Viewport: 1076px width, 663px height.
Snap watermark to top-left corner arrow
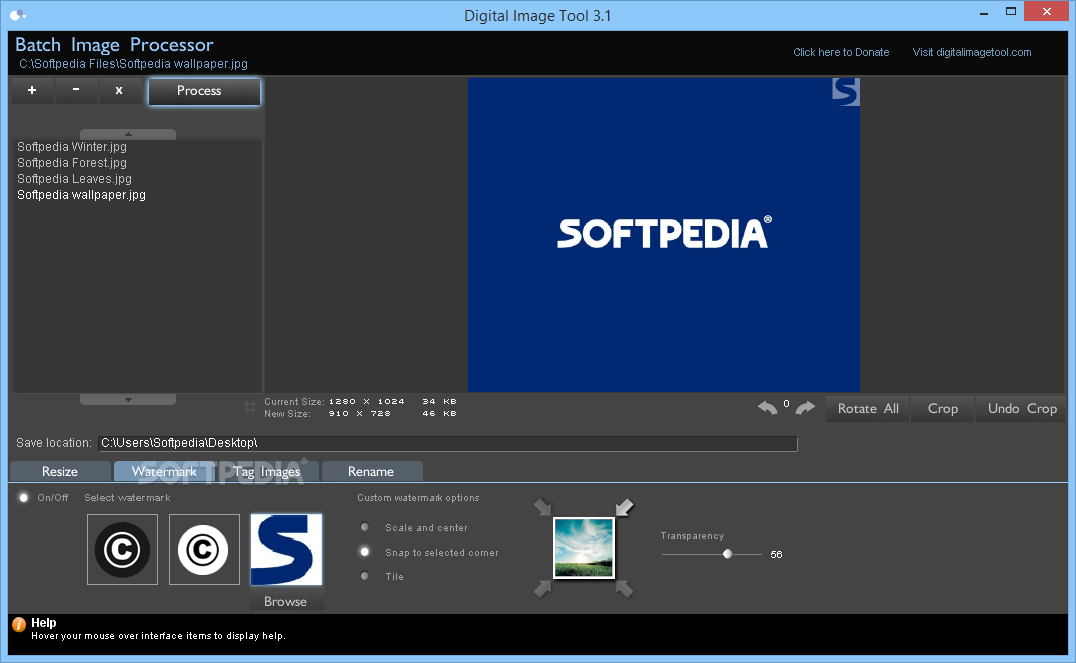coord(543,507)
